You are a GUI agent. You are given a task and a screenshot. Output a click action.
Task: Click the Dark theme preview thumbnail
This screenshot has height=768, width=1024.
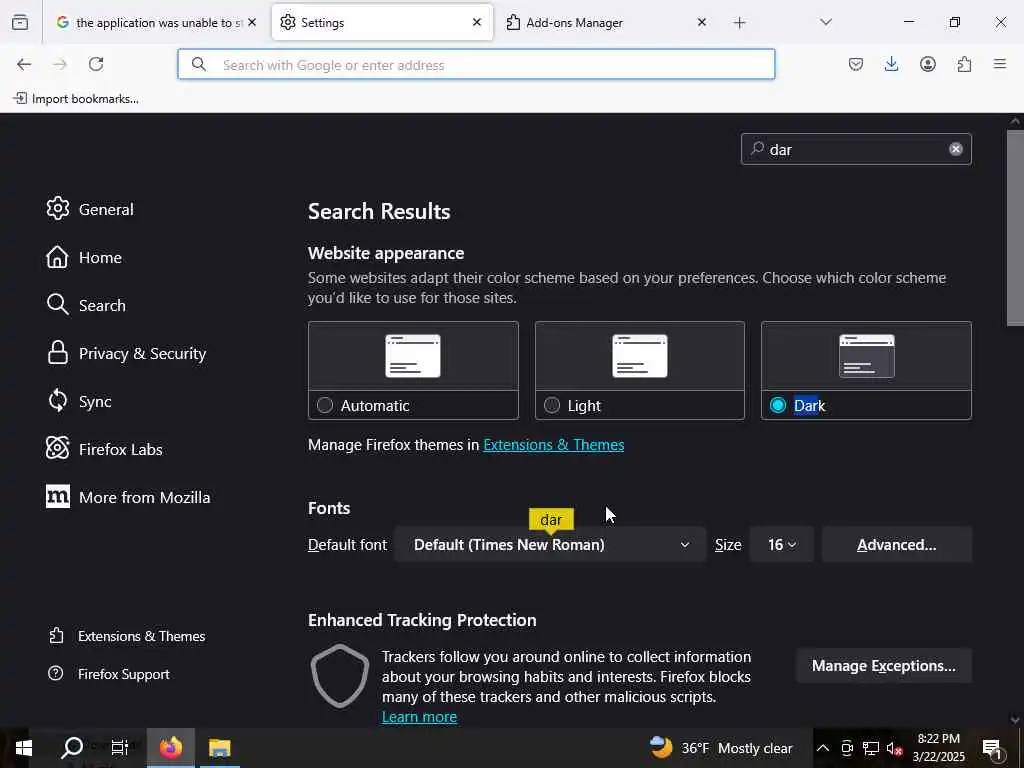pyautogui.click(x=867, y=356)
